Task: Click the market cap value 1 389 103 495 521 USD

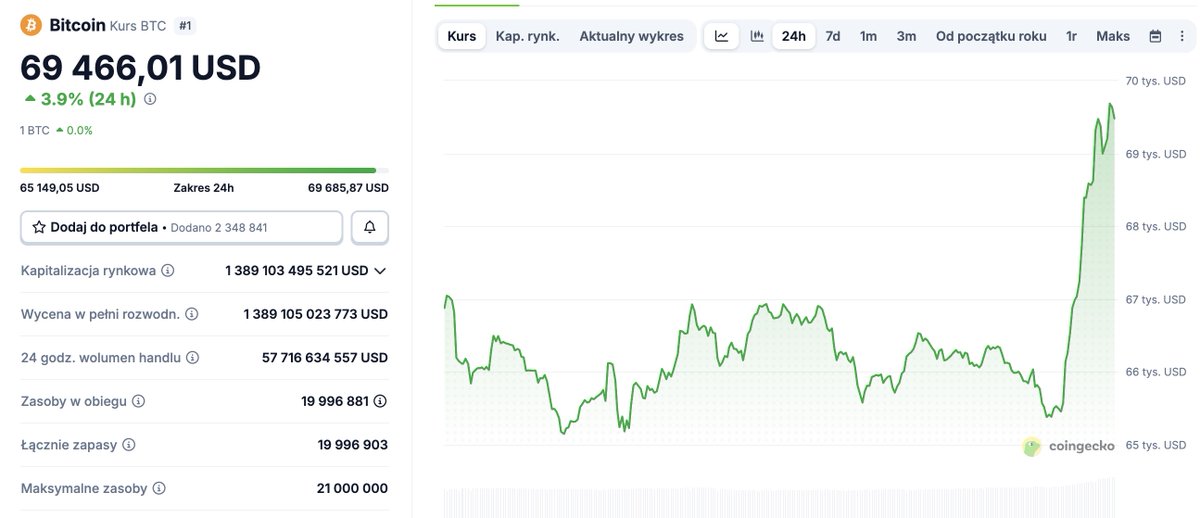Action: [297, 271]
